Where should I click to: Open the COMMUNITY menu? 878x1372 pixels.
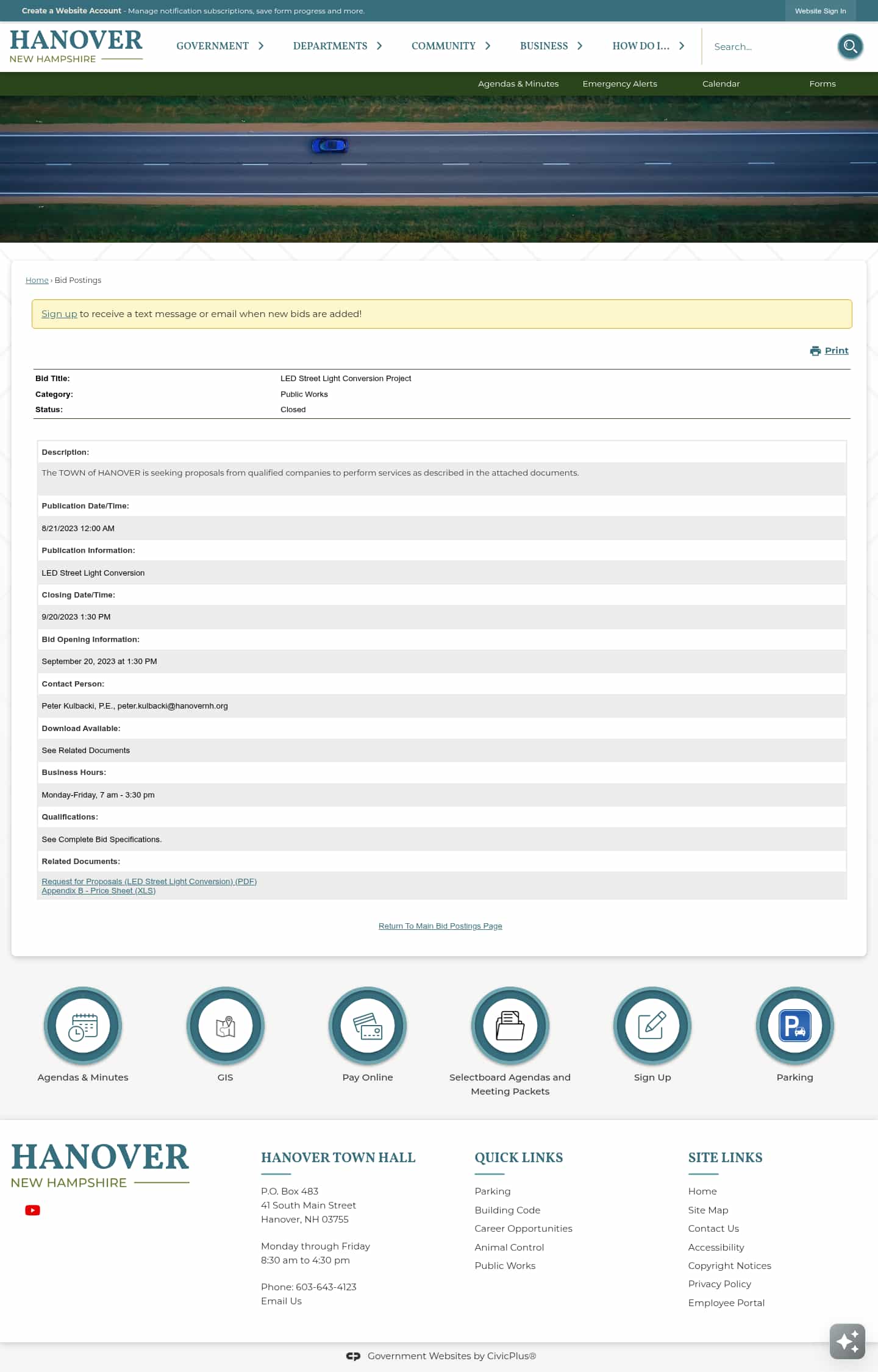click(x=443, y=46)
